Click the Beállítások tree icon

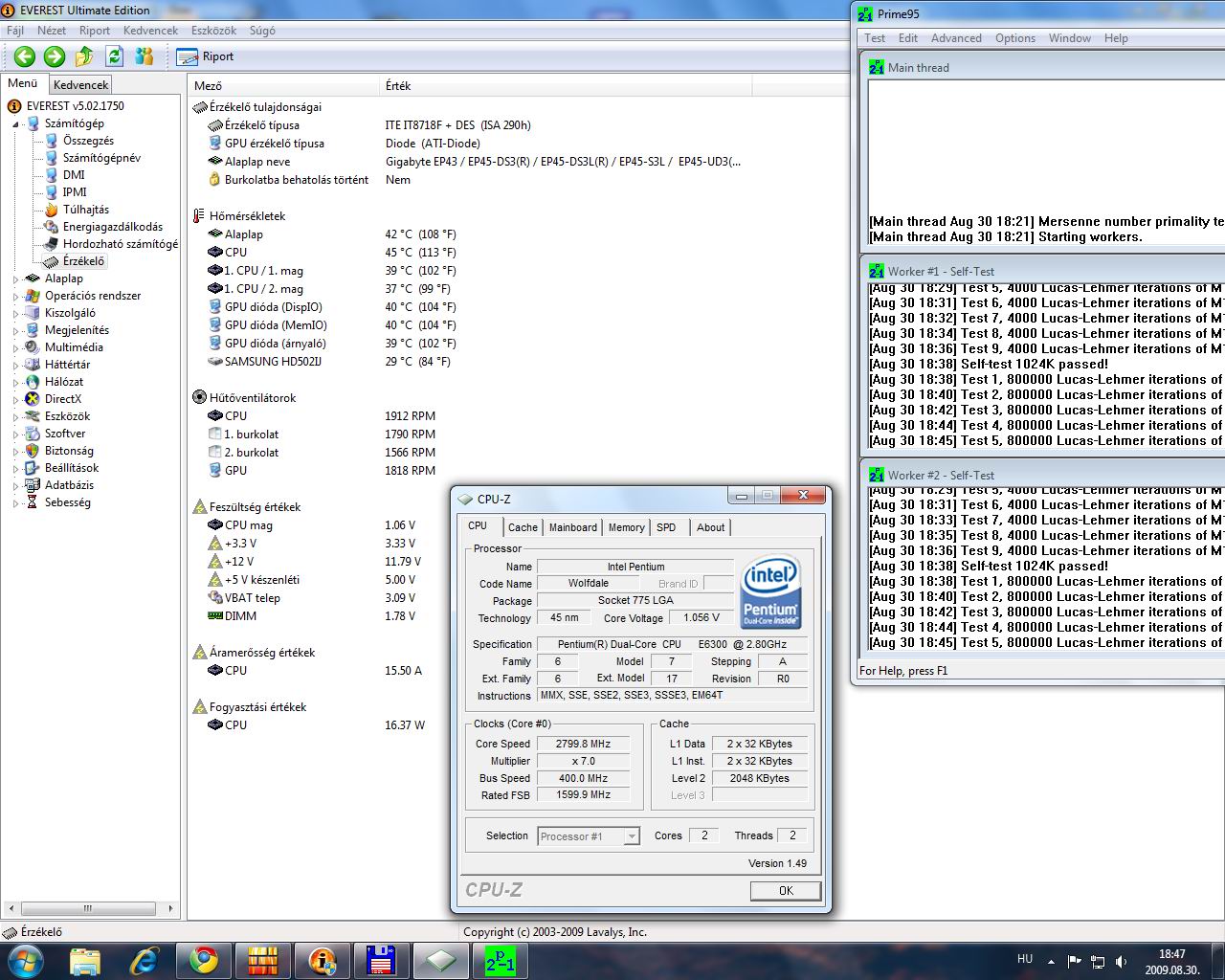click(33, 468)
